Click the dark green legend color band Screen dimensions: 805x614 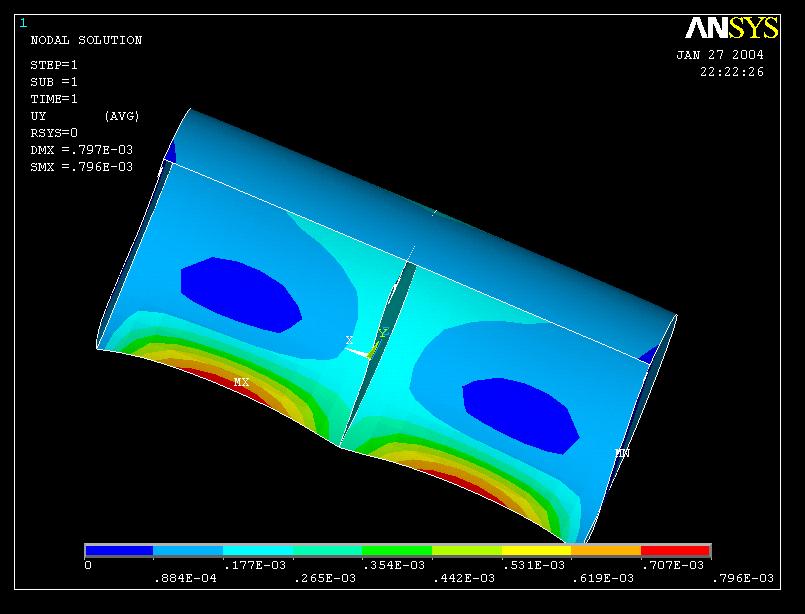(397, 551)
